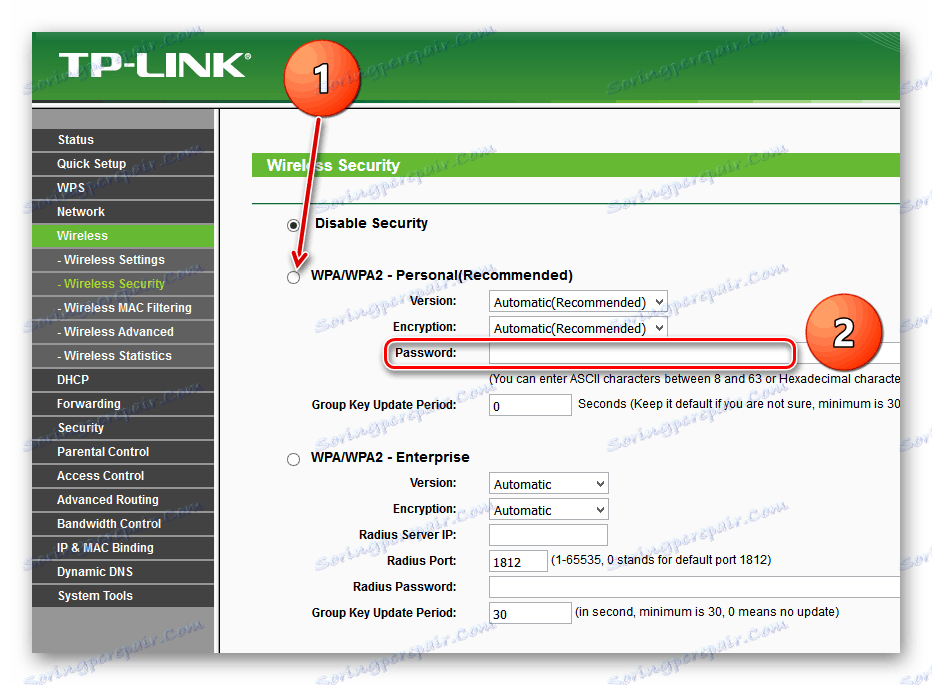This screenshot has height=685, width=932.
Task: Open the Dynamic DNS page
Action: (x=95, y=571)
